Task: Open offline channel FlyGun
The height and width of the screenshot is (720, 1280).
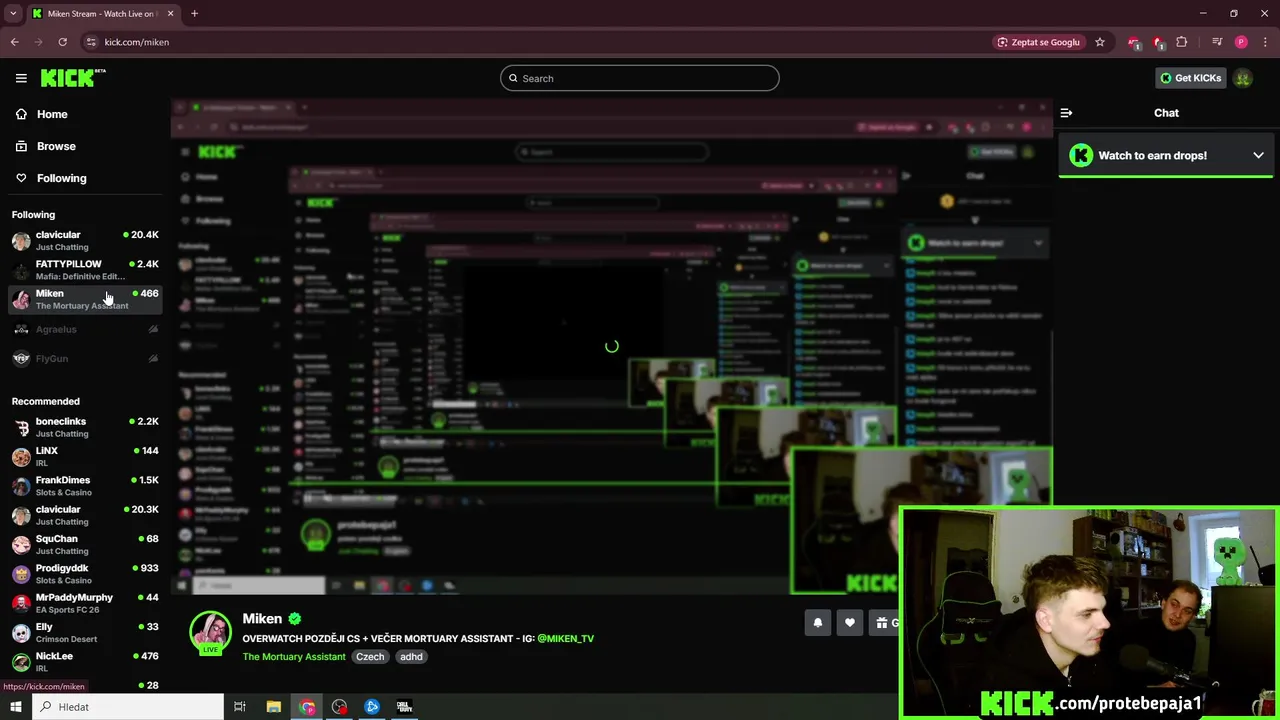Action: pos(84,358)
